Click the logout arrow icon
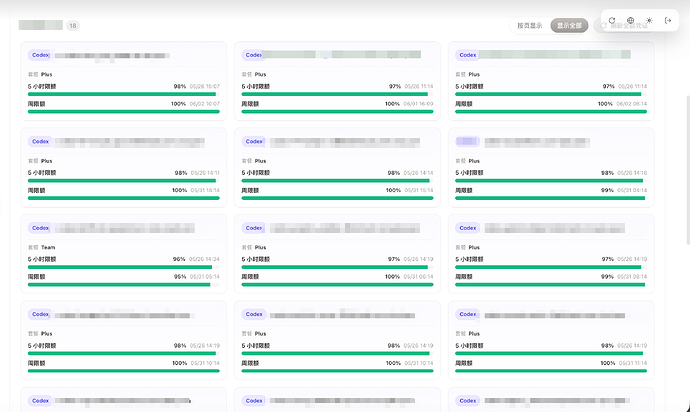 pos(668,20)
